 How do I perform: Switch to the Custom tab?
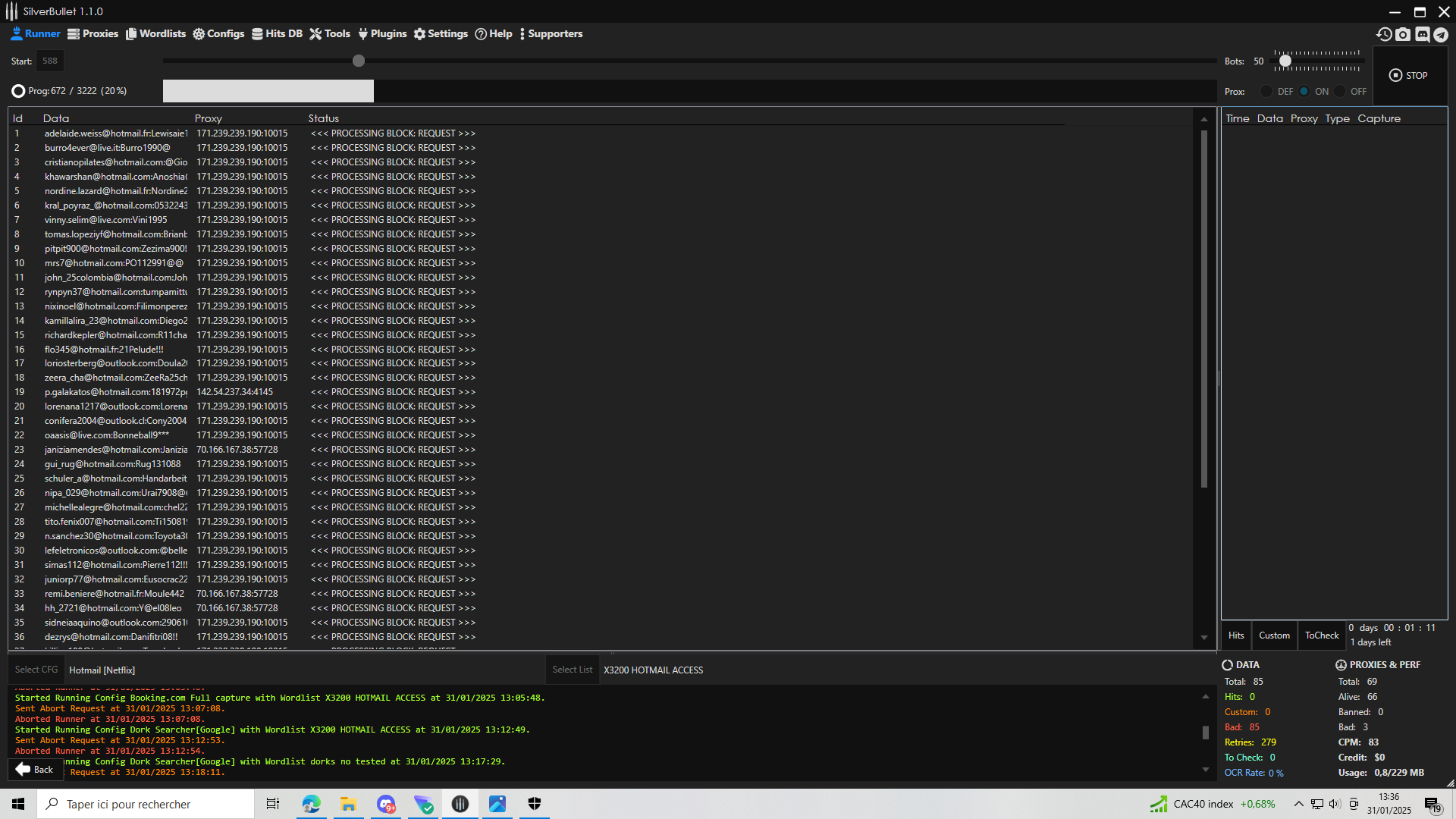[1274, 635]
